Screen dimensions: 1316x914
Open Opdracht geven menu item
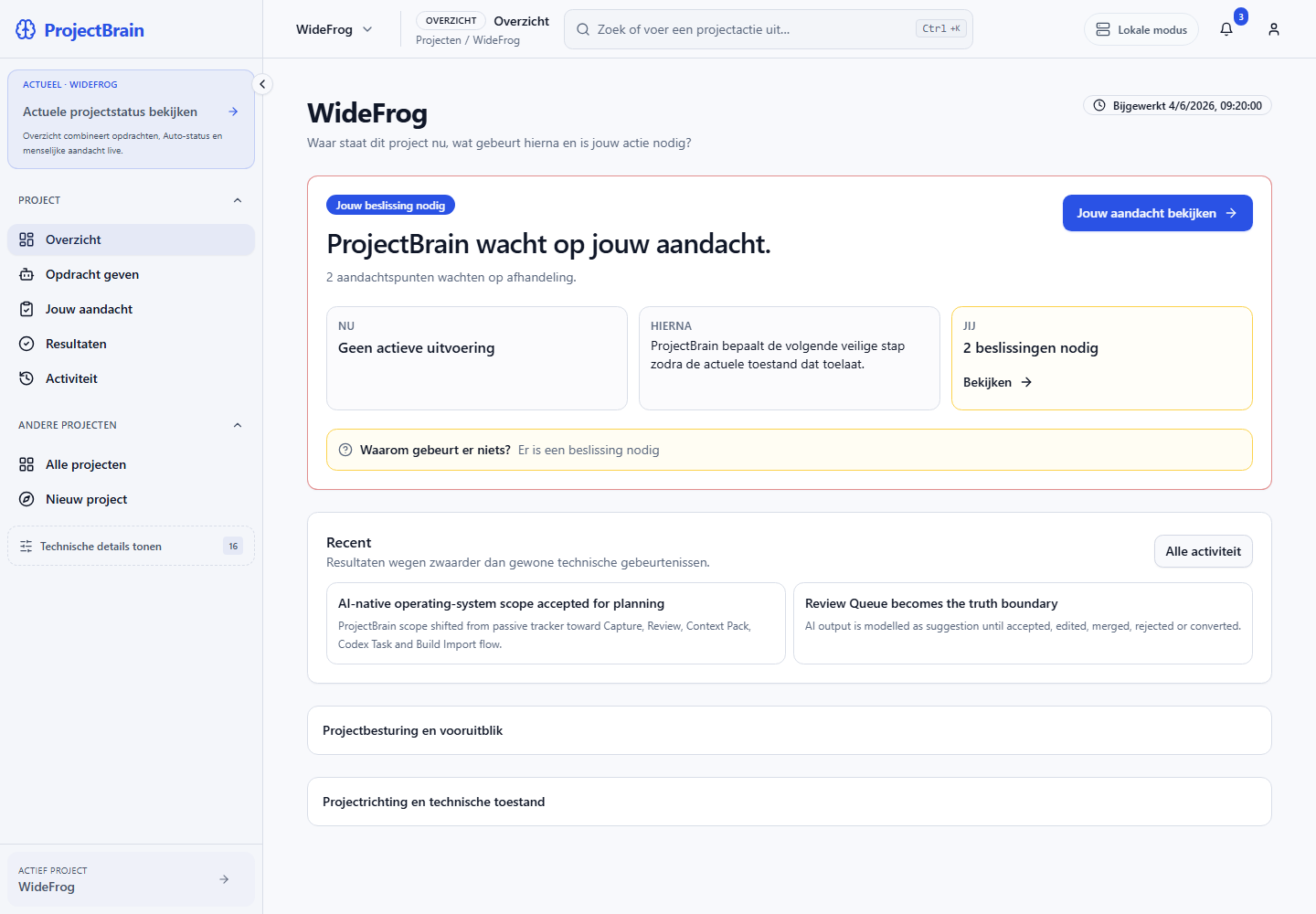[x=131, y=274]
